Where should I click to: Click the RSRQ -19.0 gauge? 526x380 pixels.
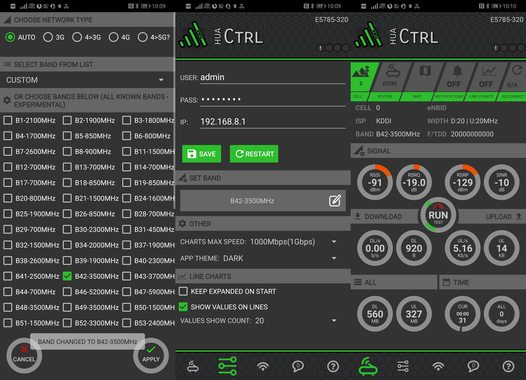point(414,182)
